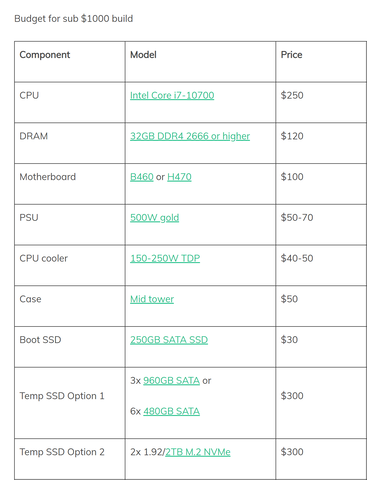Open the 2TB M.2 NVMe link
This screenshot has height=480, width=367.
pyautogui.click(x=198, y=452)
